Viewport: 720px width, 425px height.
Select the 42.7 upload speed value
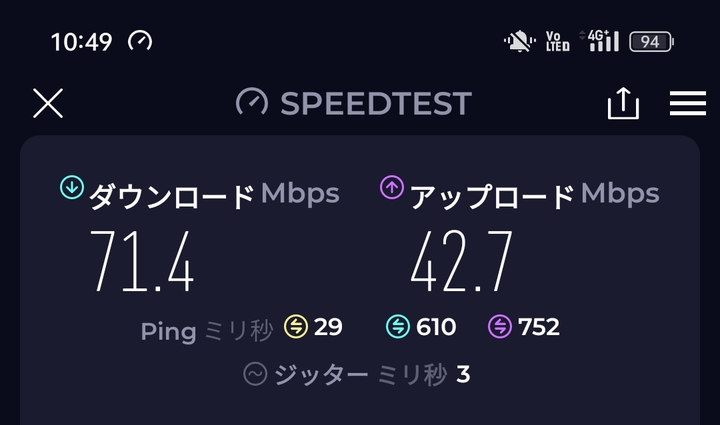point(462,260)
